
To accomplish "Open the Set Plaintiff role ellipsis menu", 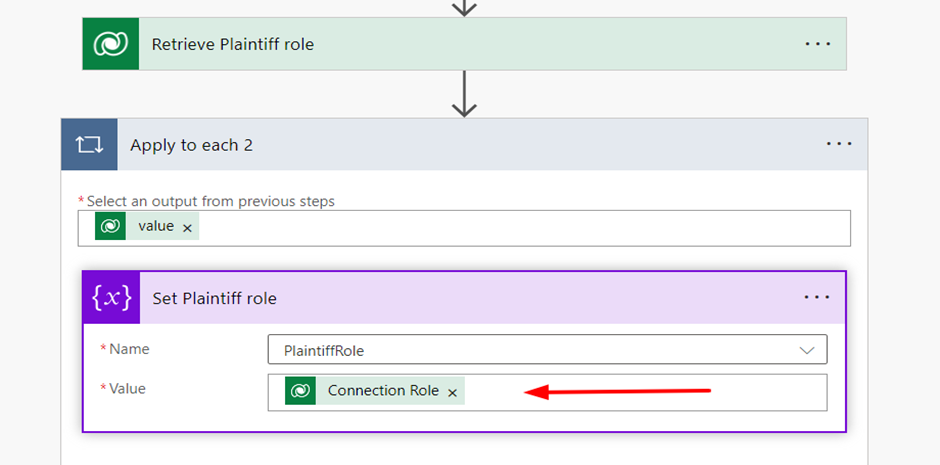I will 817,297.
